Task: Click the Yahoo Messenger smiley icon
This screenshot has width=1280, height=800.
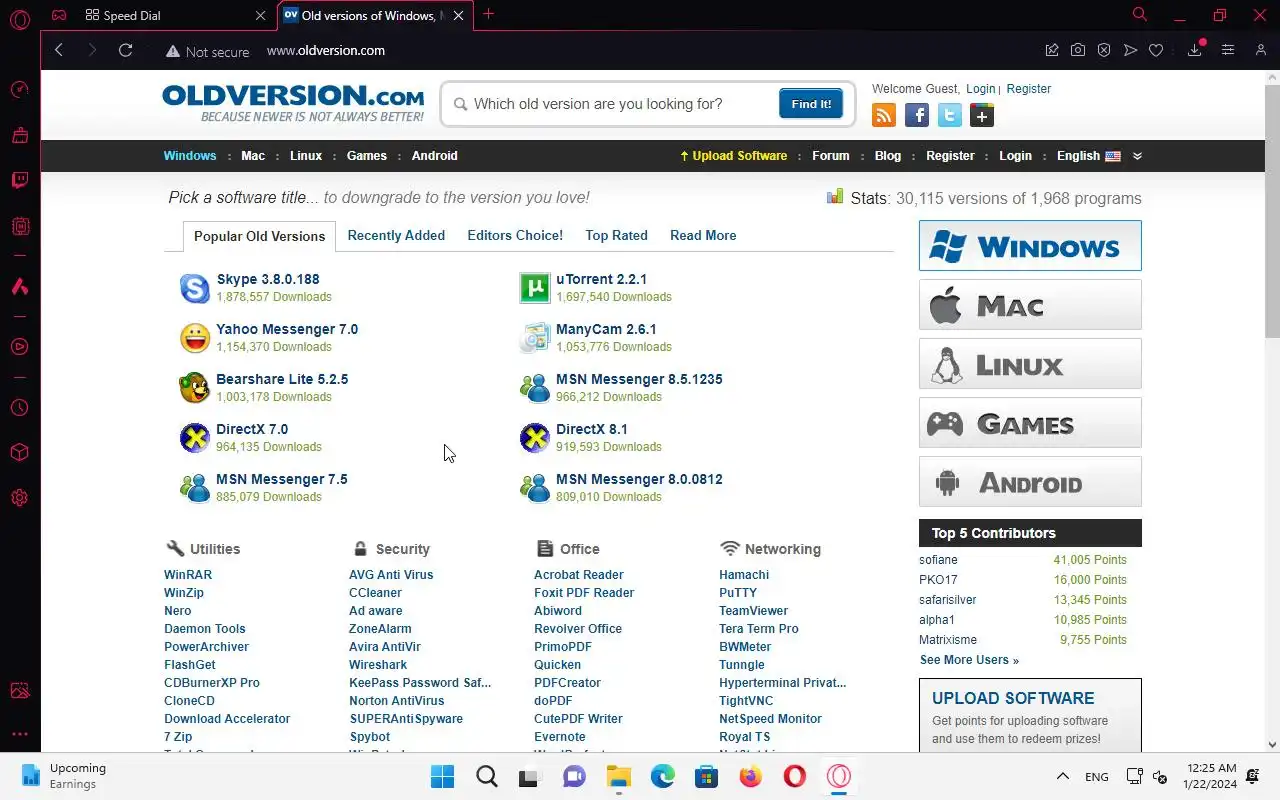Action: pos(195,338)
